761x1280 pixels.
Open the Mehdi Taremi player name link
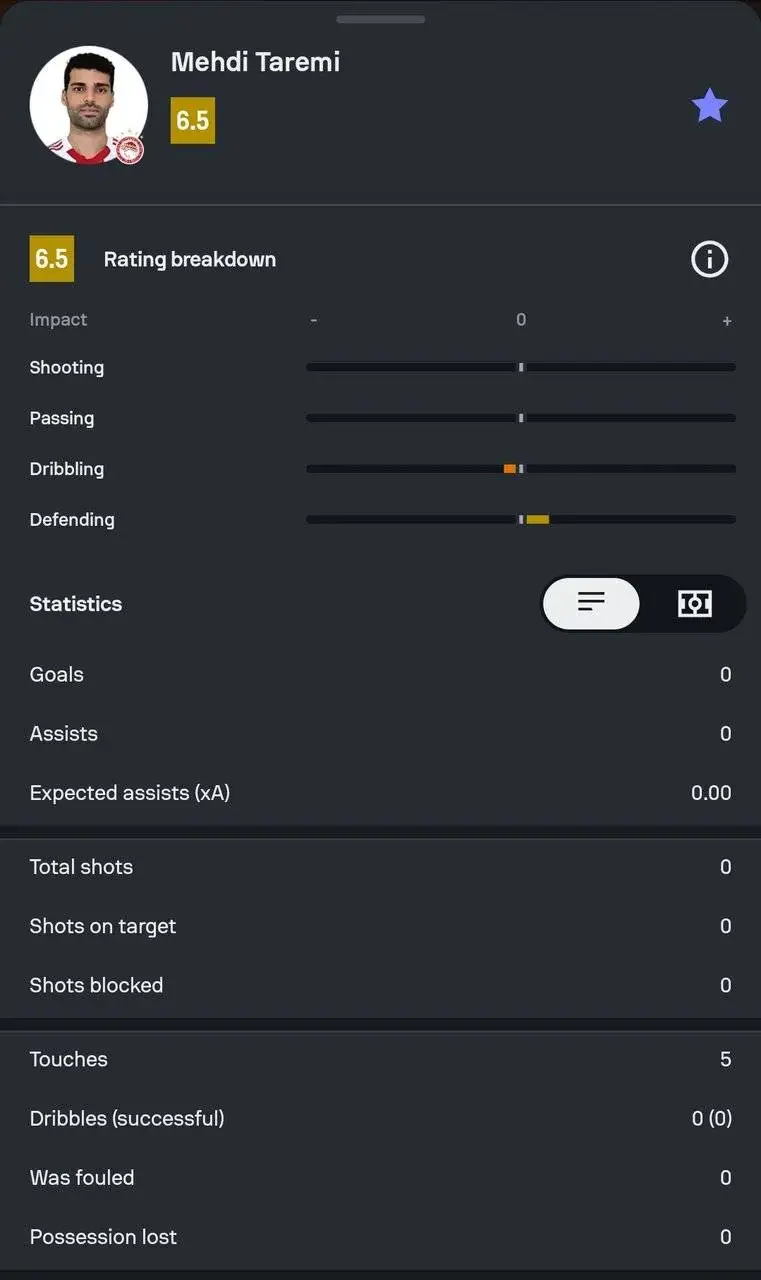(x=255, y=62)
